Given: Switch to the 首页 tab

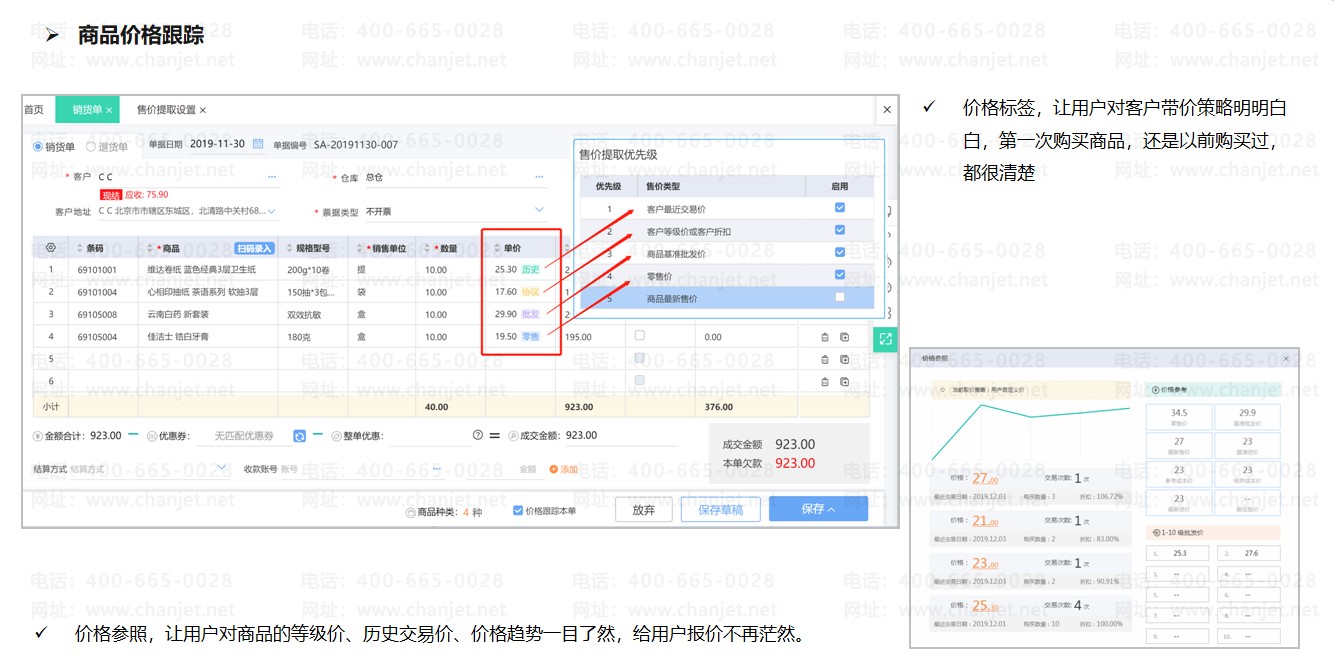Looking at the screenshot, I should click(34, 110).
